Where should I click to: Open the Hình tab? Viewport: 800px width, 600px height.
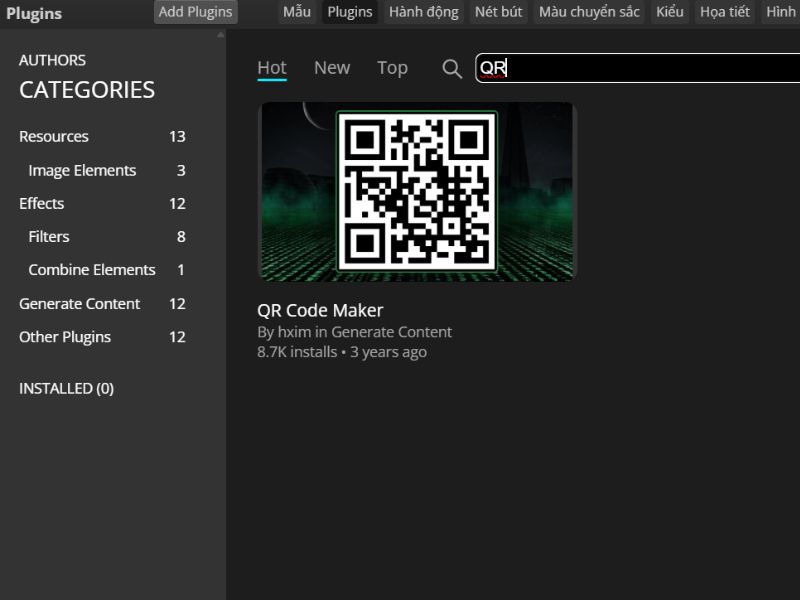(x=781, y=12)
